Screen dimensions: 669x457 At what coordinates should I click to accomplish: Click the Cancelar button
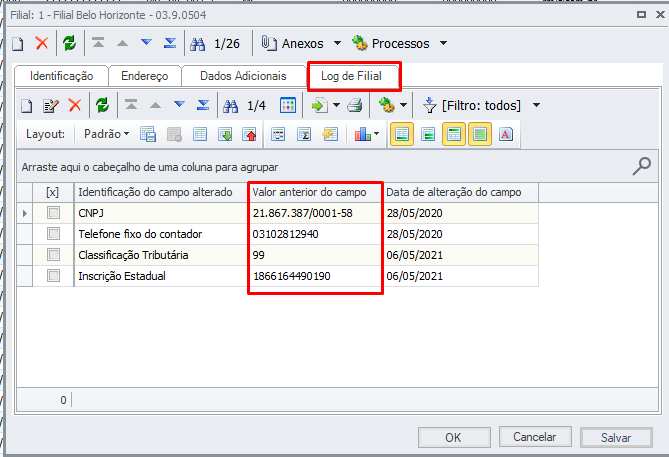pos(535,437)
